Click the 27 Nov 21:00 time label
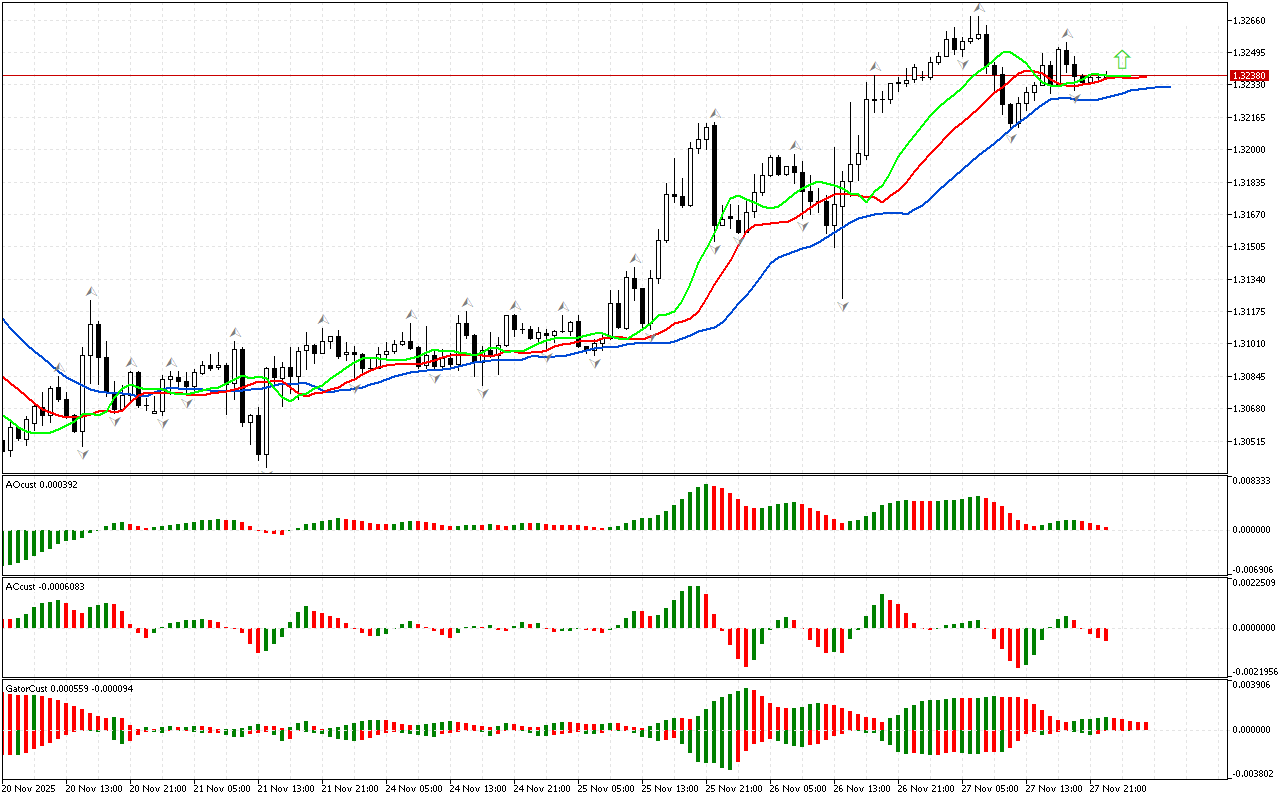1280x800 pixels. (1115, 788)
